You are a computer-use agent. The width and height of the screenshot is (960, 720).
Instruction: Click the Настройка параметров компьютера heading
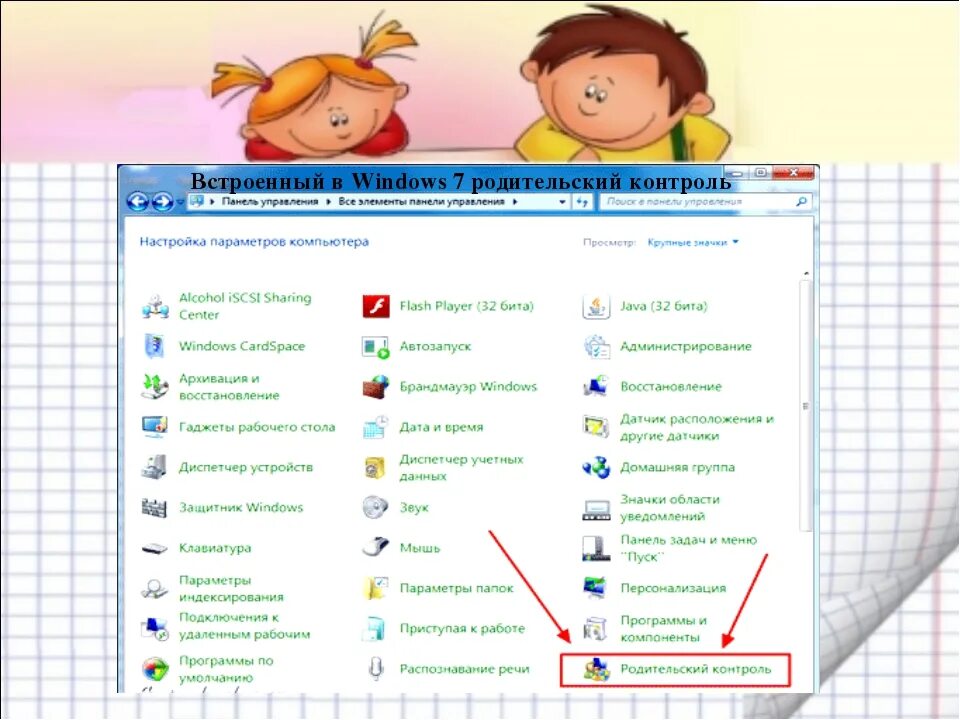(x=254, y=242)
